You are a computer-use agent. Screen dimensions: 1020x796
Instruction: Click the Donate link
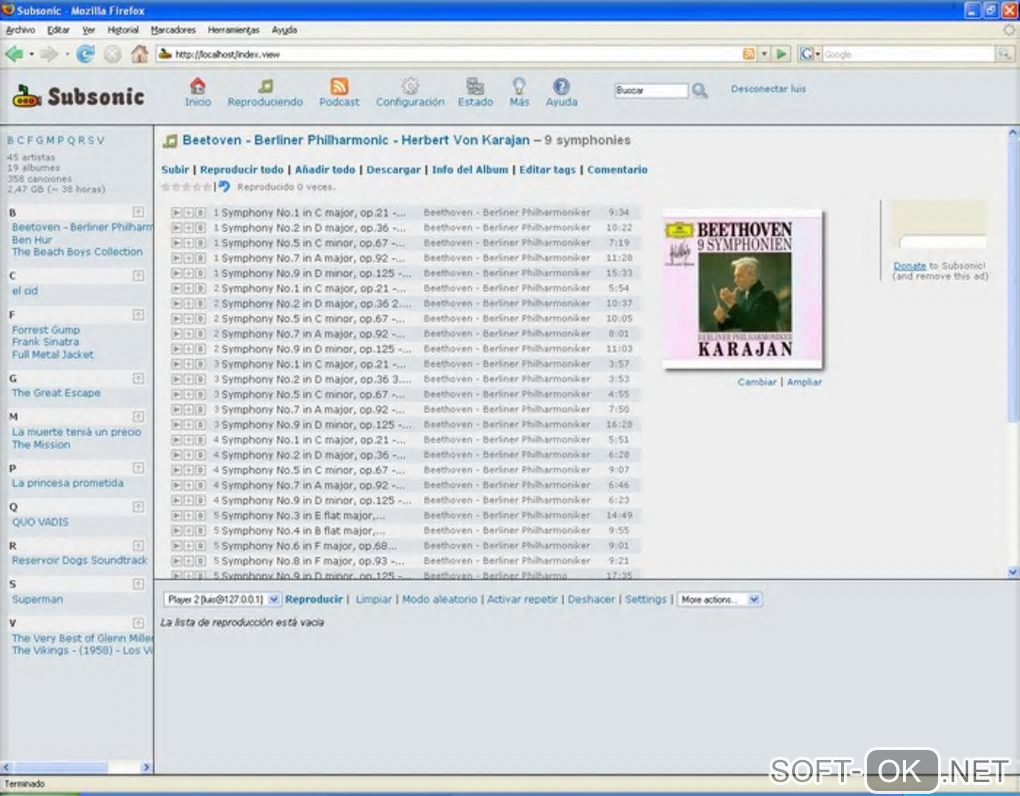tap(909, 266)
